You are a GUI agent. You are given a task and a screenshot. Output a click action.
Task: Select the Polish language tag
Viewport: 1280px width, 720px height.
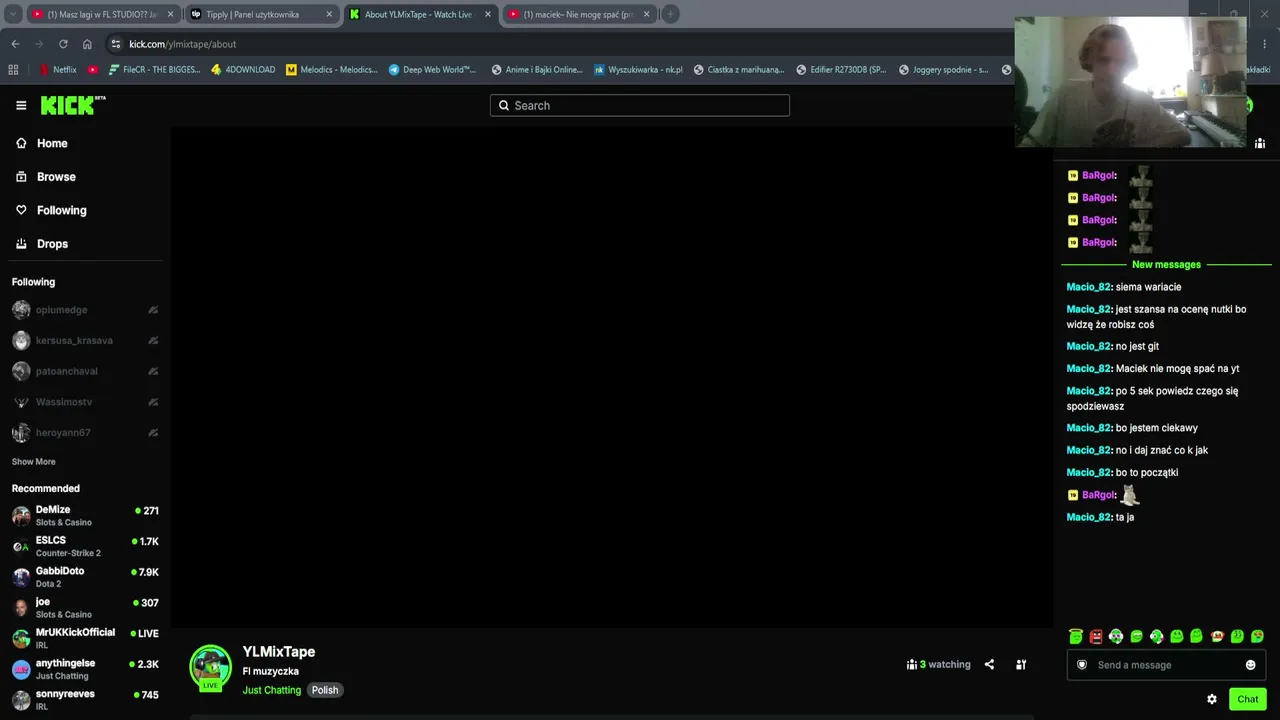click(x=325, y=690)
